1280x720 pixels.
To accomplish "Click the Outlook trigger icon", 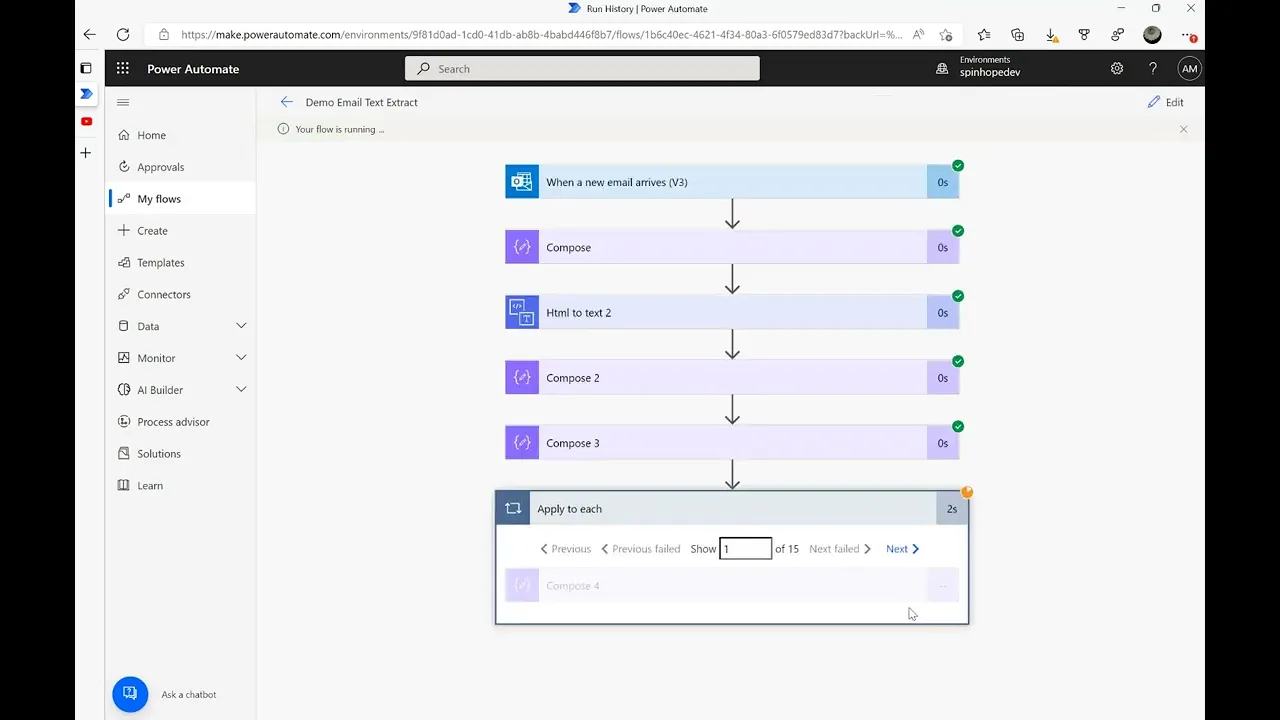I will tap(522, 182).
